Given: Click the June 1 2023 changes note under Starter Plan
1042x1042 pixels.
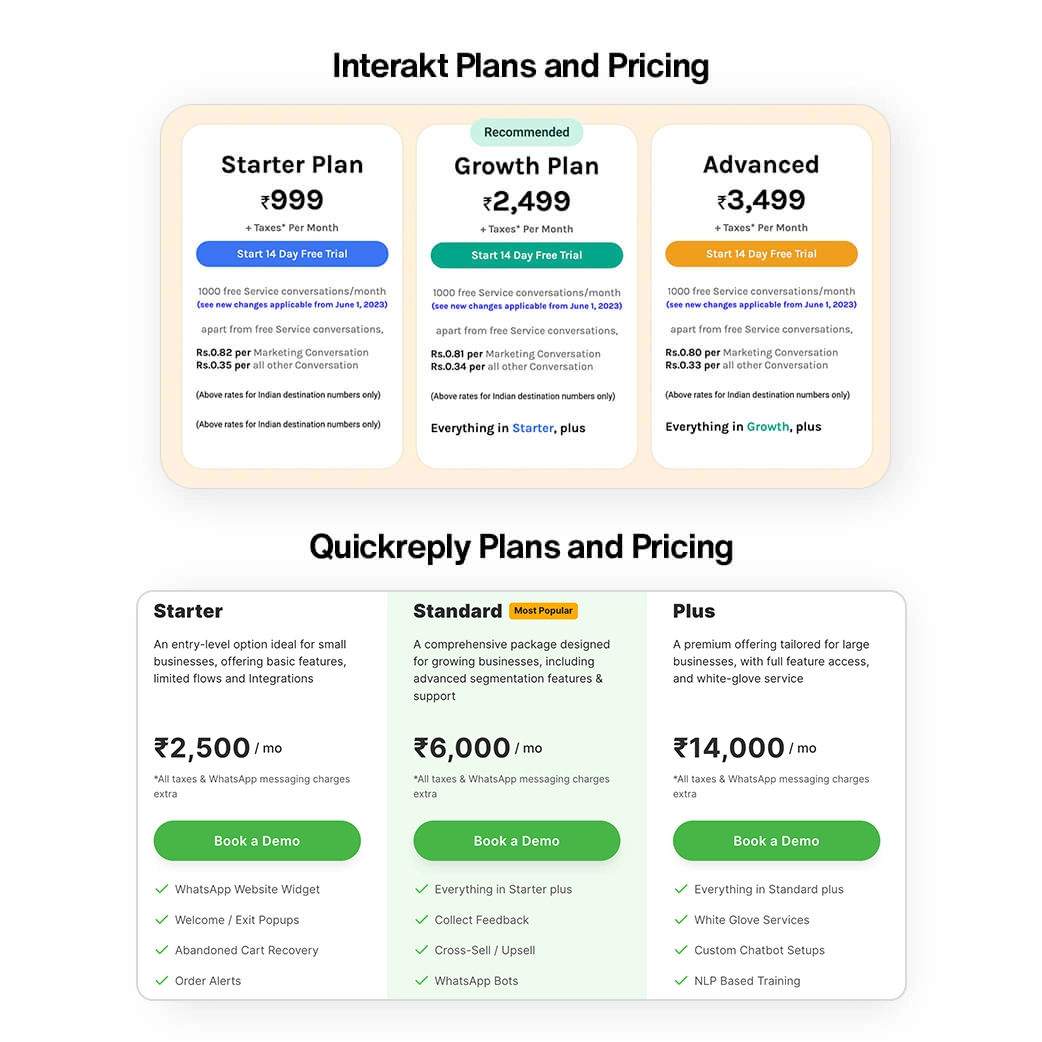Looking at the screenshot, I should coord(291,303).
